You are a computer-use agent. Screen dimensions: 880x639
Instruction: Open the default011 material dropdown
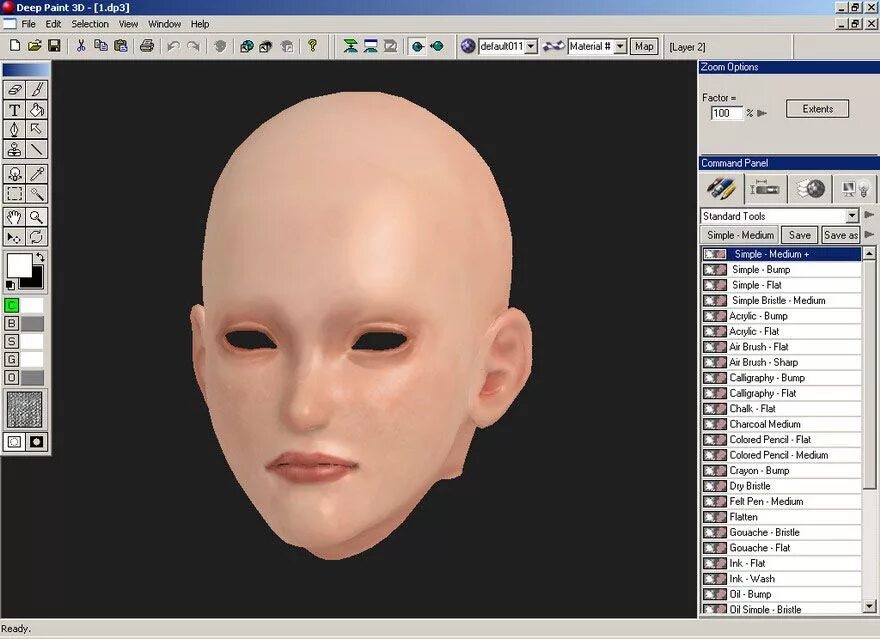click(x=531, y=47)
